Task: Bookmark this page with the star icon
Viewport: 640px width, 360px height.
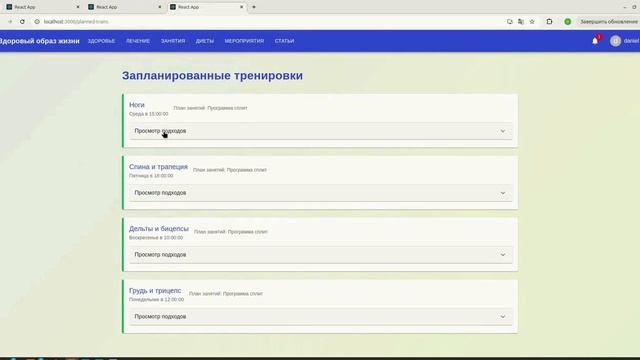Action: [x=532, y=22]
